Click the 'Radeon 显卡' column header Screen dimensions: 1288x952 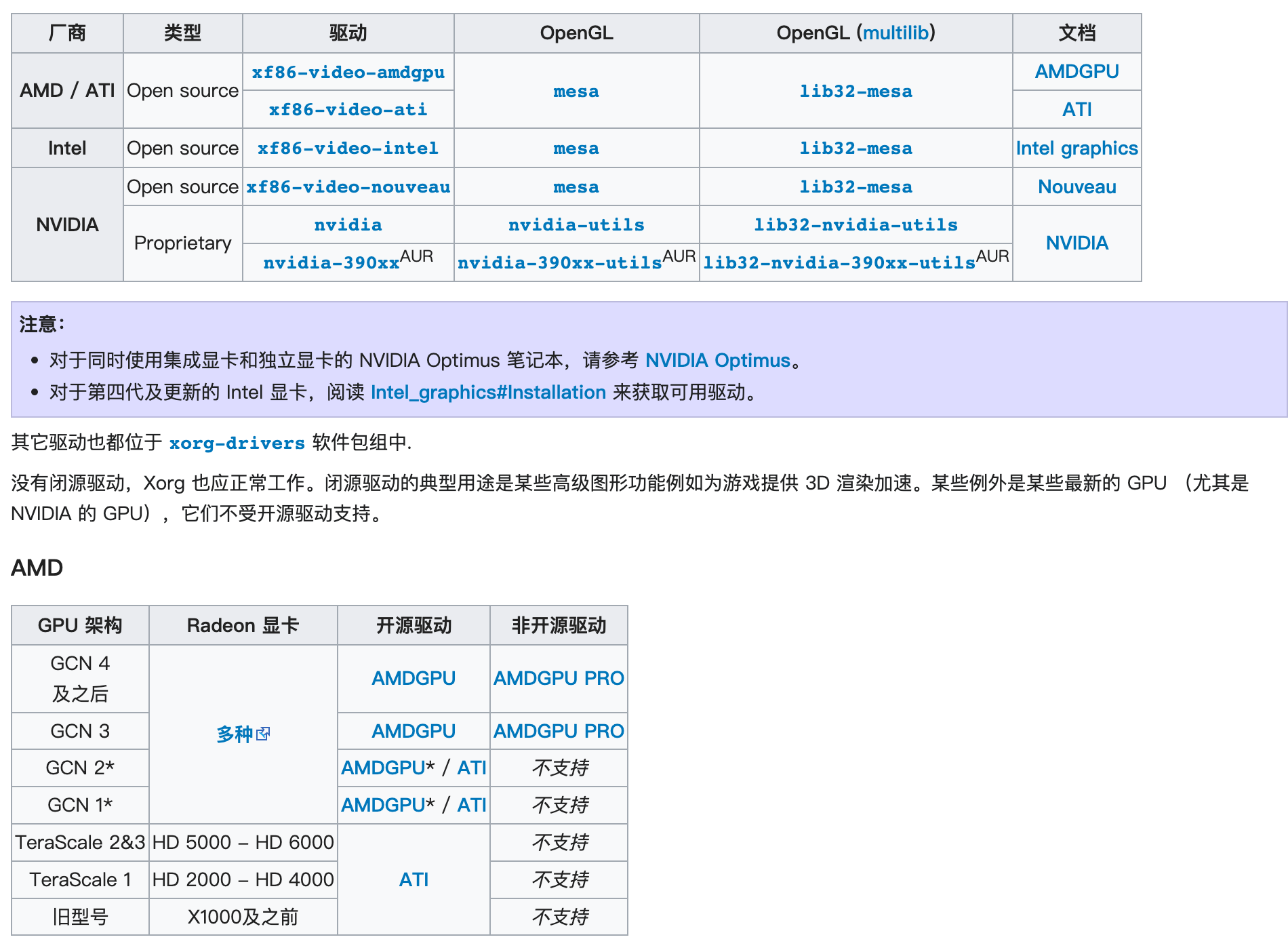pyautogui.click(x=243, y=625)
